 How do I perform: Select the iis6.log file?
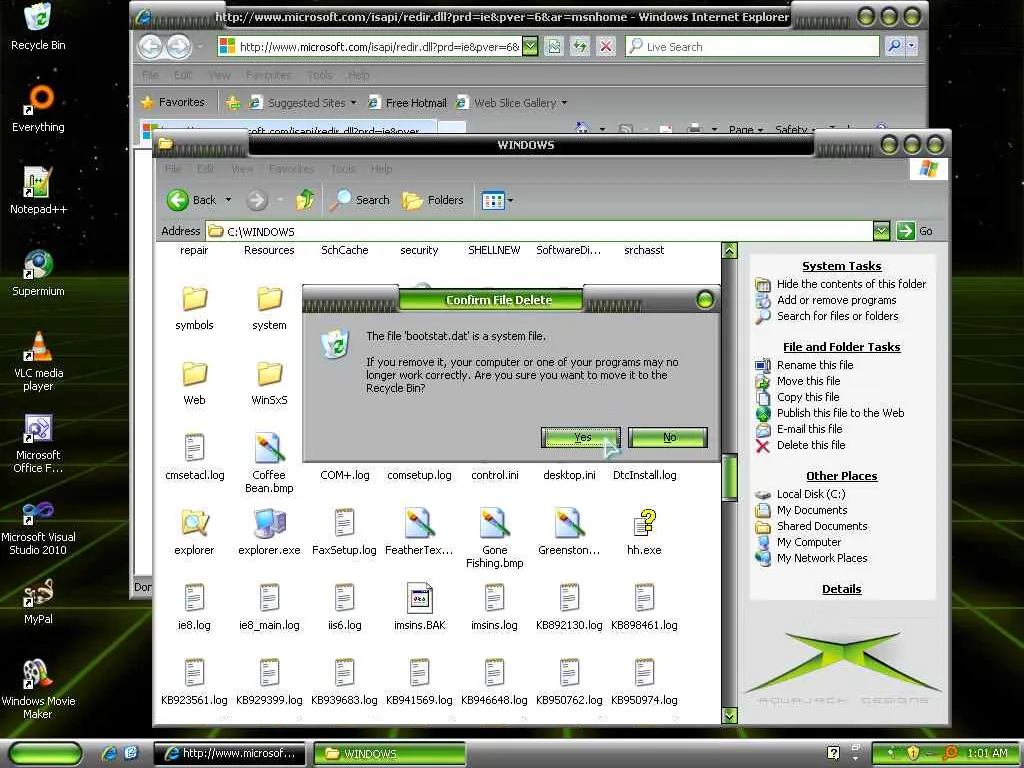344,607
